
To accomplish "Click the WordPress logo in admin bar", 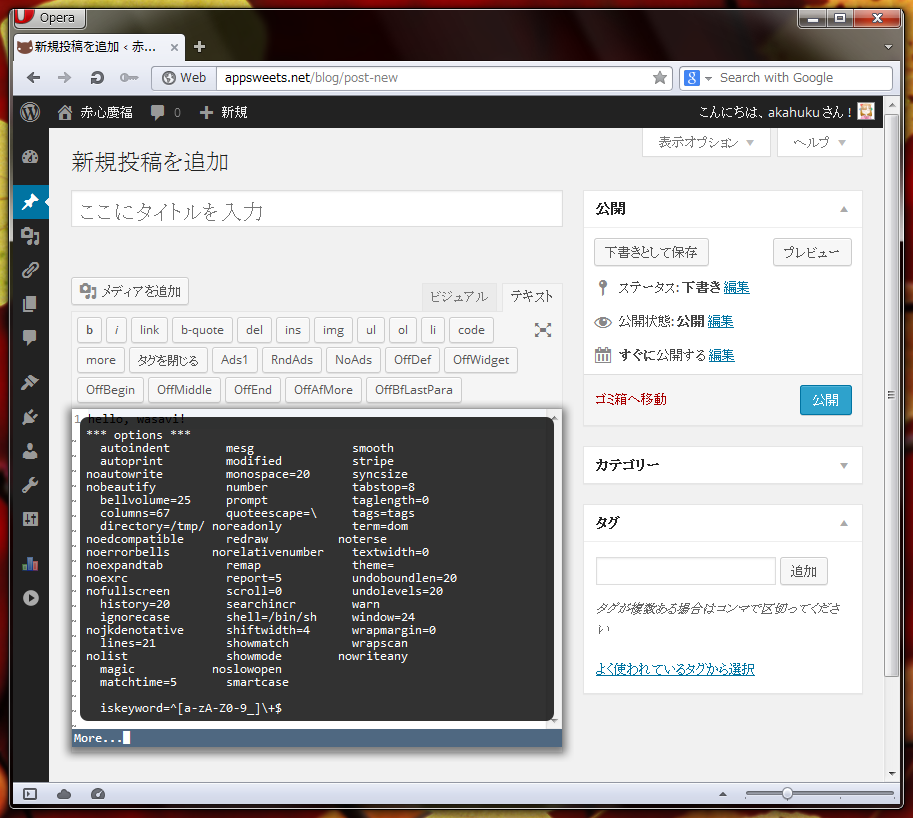I will point(30,112).
